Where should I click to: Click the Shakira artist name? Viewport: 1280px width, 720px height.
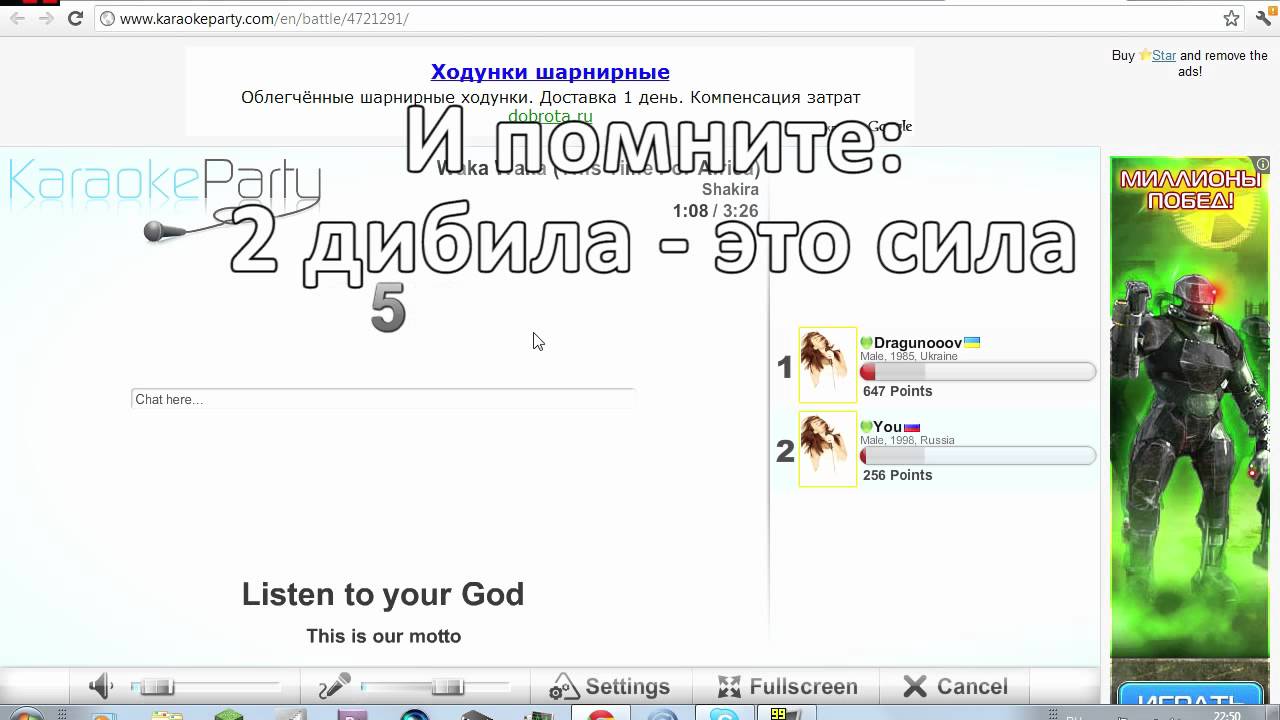click(x=730, y=190)
